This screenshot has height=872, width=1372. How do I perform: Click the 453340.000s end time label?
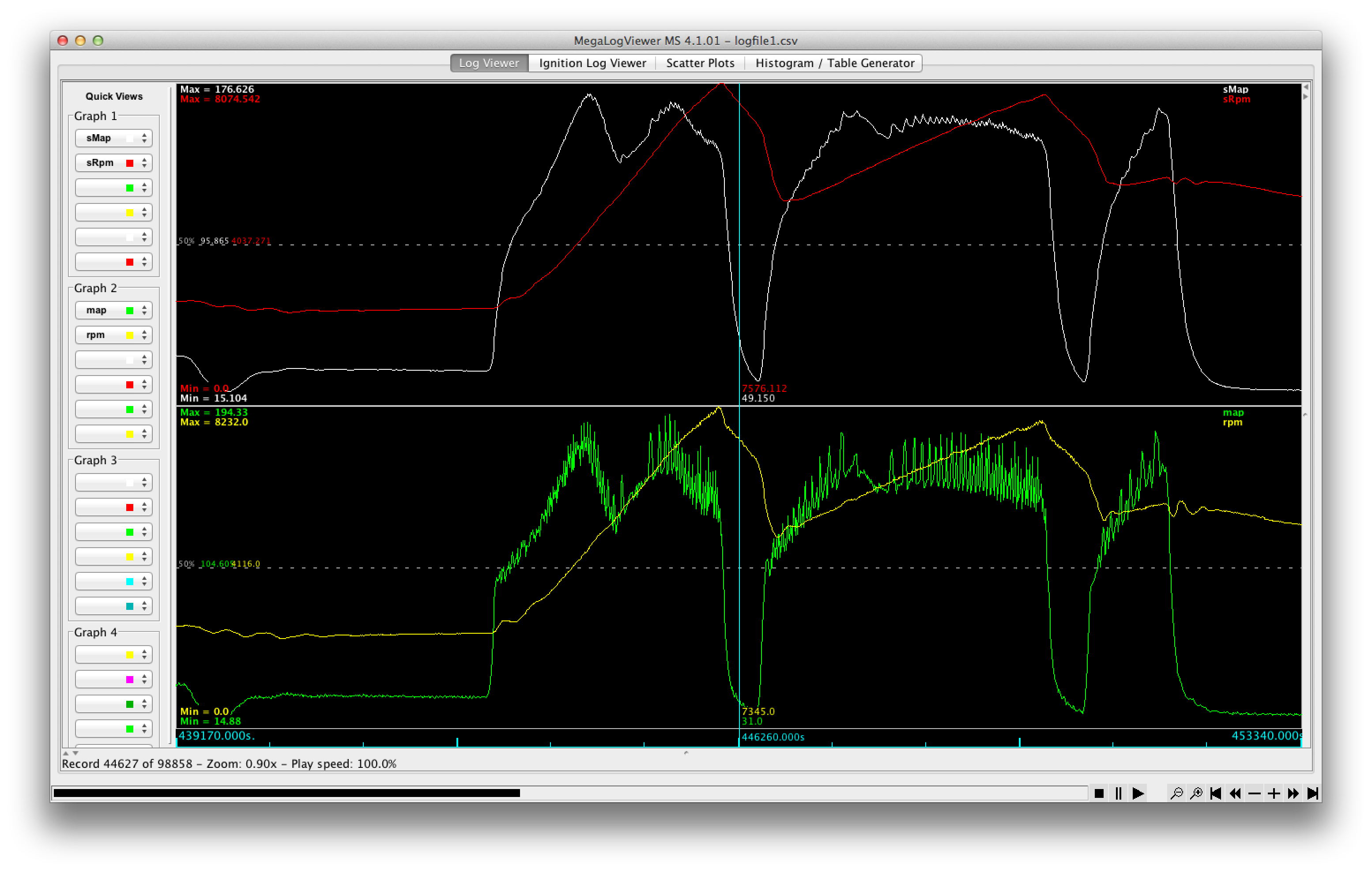pos(1266,736)
